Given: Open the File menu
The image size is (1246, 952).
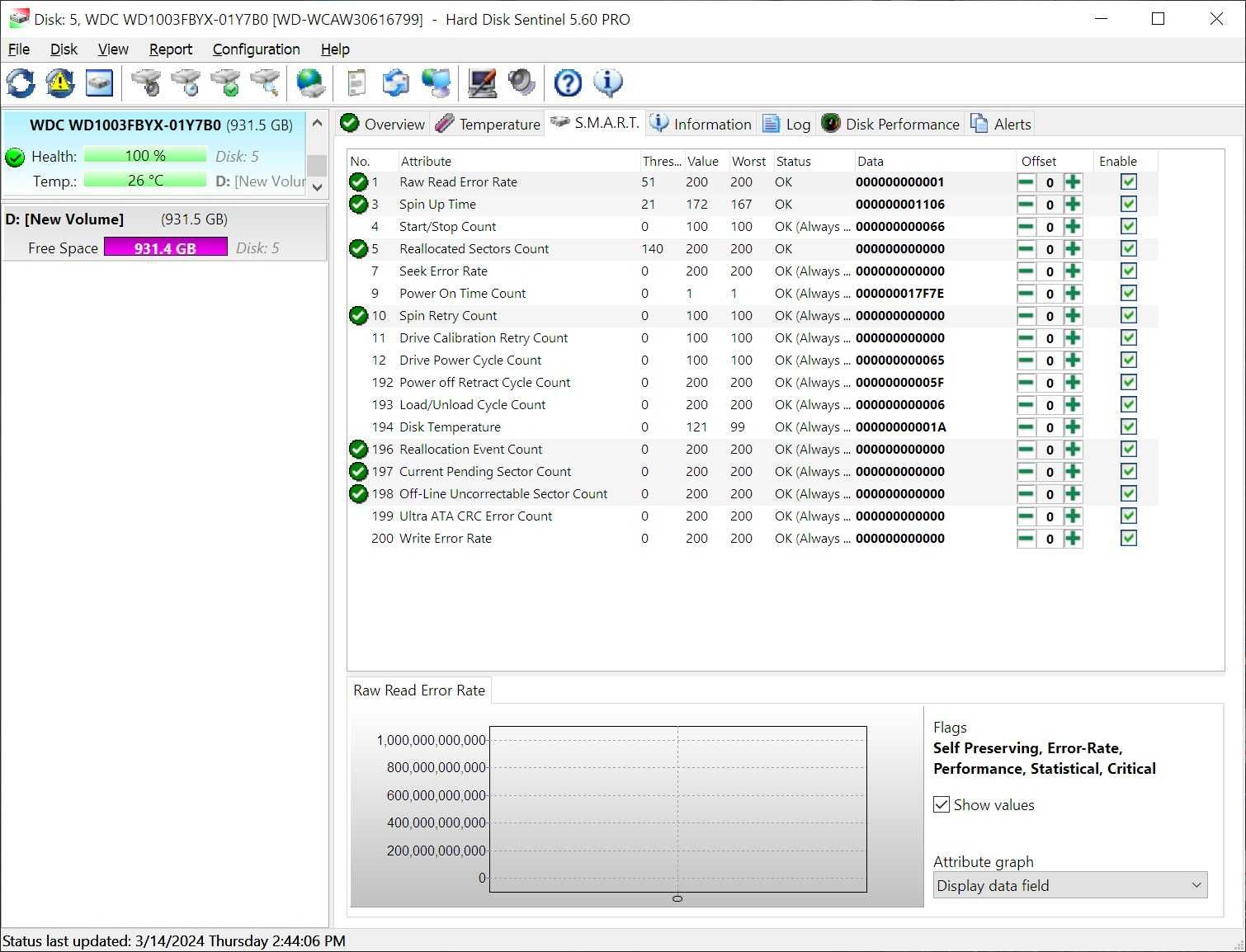Looking at the screenshot, I should point(19,49).
